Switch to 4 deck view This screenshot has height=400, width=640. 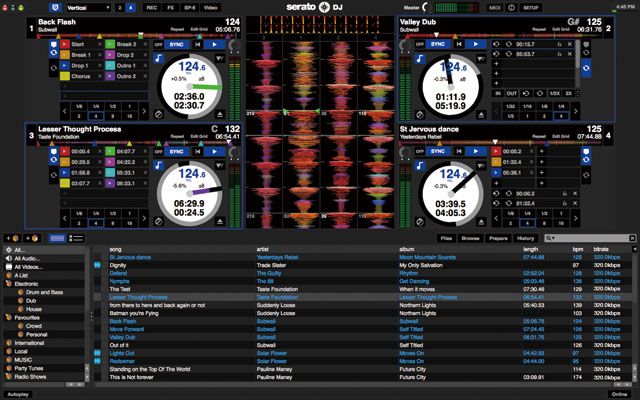(131, 7)
